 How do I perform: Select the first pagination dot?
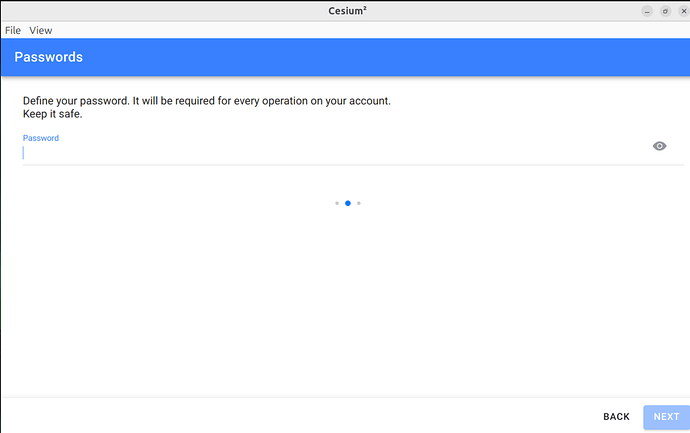pos(337,203)
